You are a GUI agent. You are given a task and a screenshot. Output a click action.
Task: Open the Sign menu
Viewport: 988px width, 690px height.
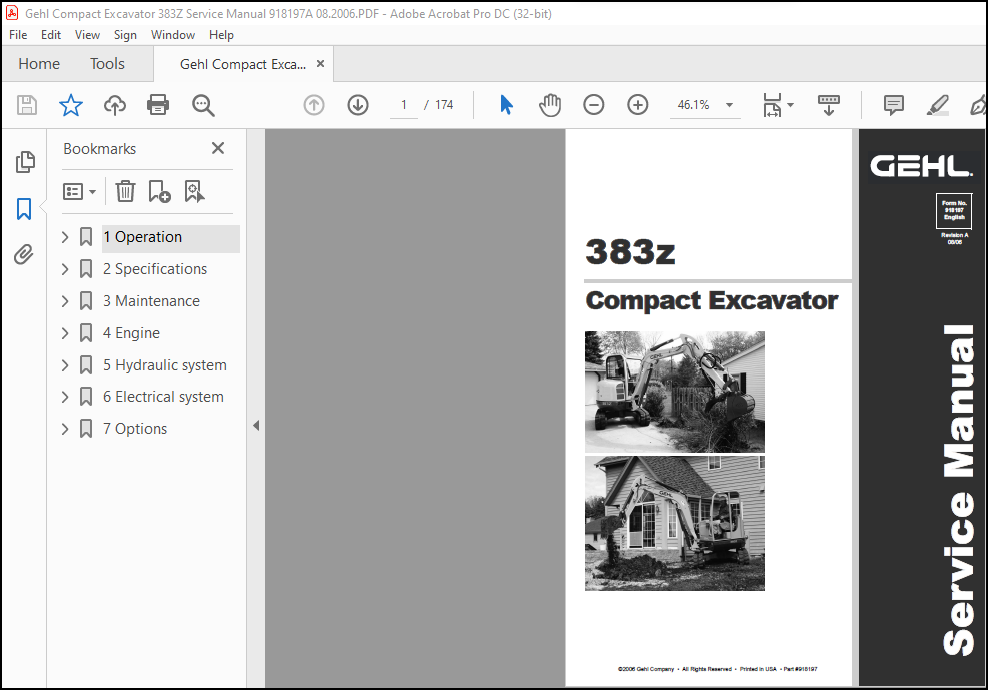(125, 35)
